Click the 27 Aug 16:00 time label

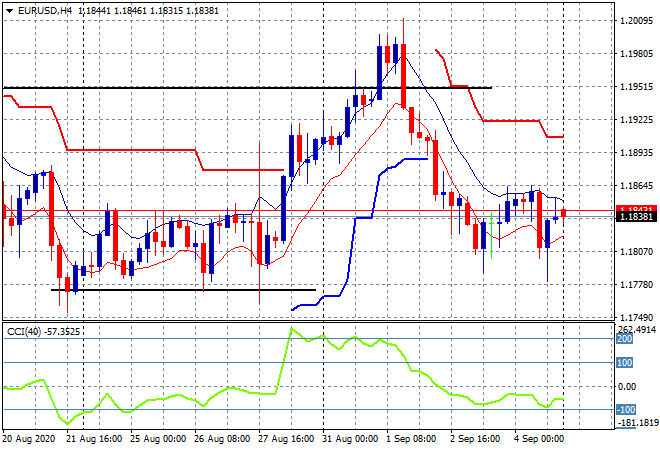point(286,439)
